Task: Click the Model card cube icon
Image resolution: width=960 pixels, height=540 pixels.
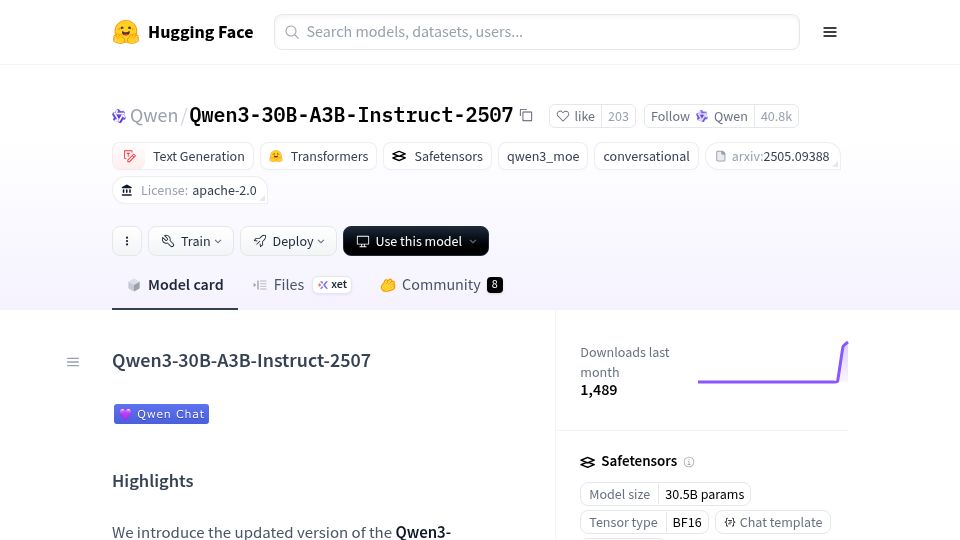Action: tap(134, 285)
